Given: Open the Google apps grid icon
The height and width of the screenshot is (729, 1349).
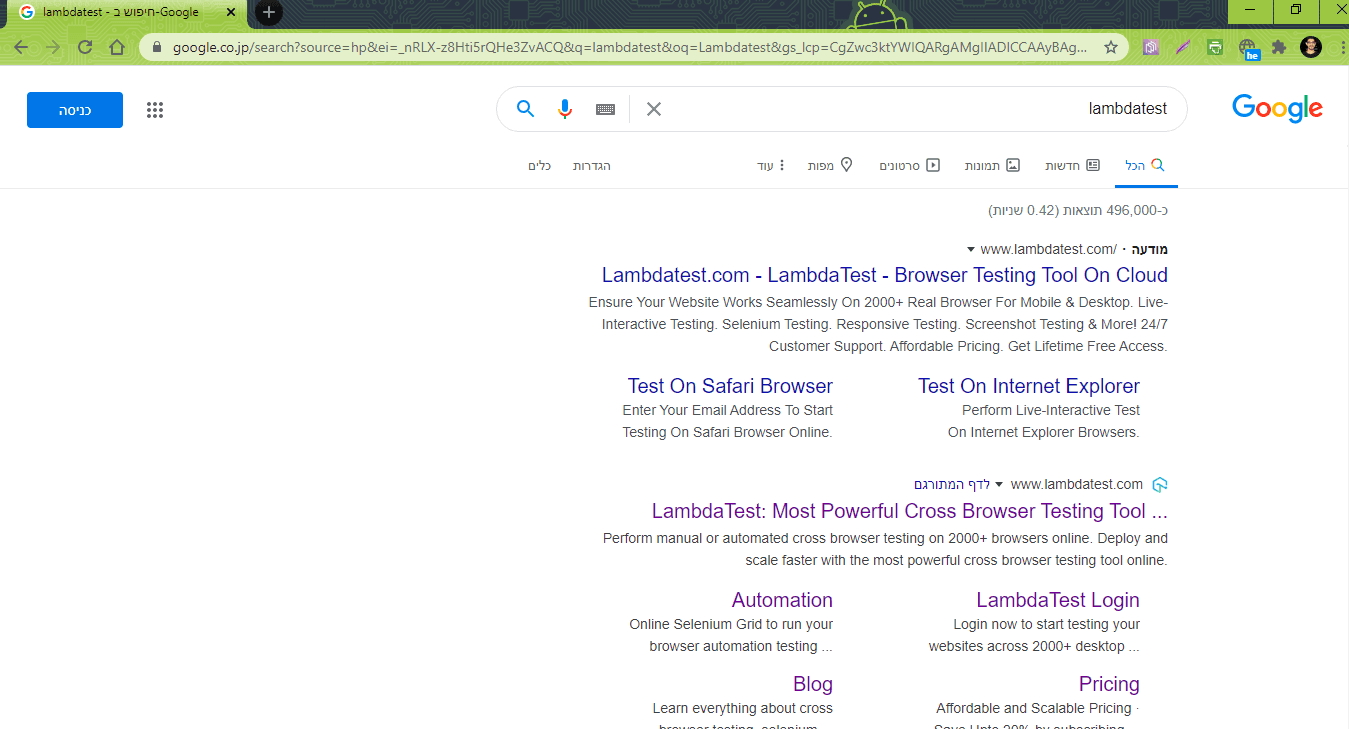Looking at the screenshot, I should coord(155,109).
